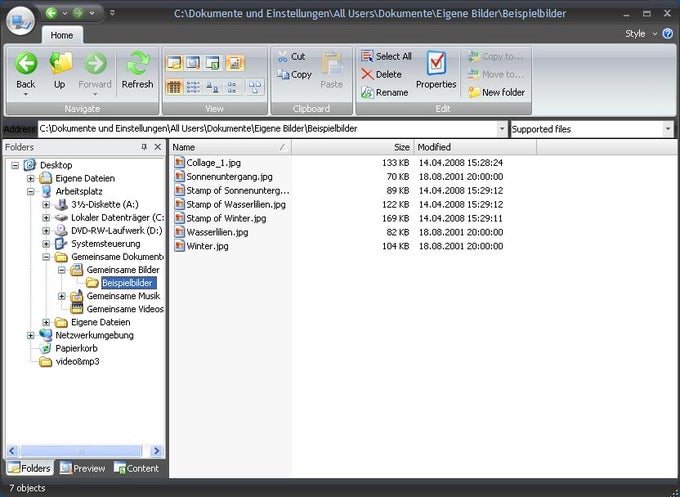Collapse the Desktop tree node

click(x=15, y=165)
